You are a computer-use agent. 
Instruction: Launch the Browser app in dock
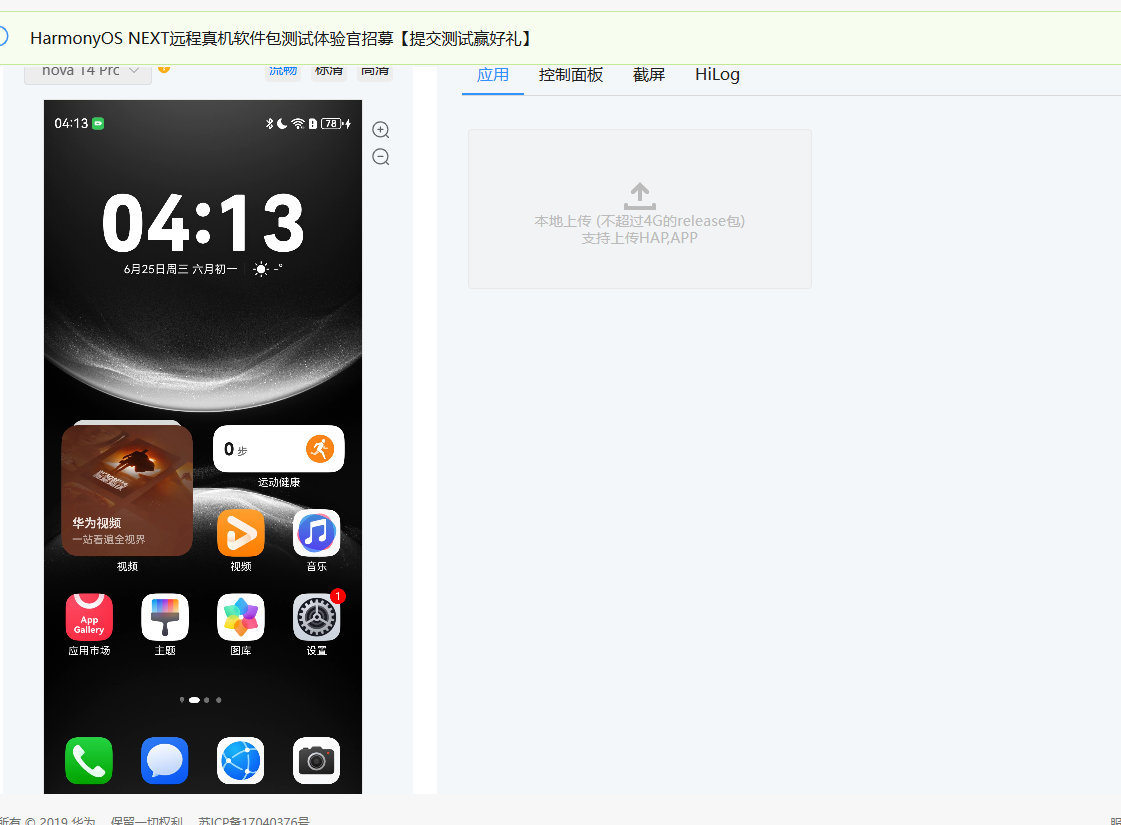(x=240, y=761)
